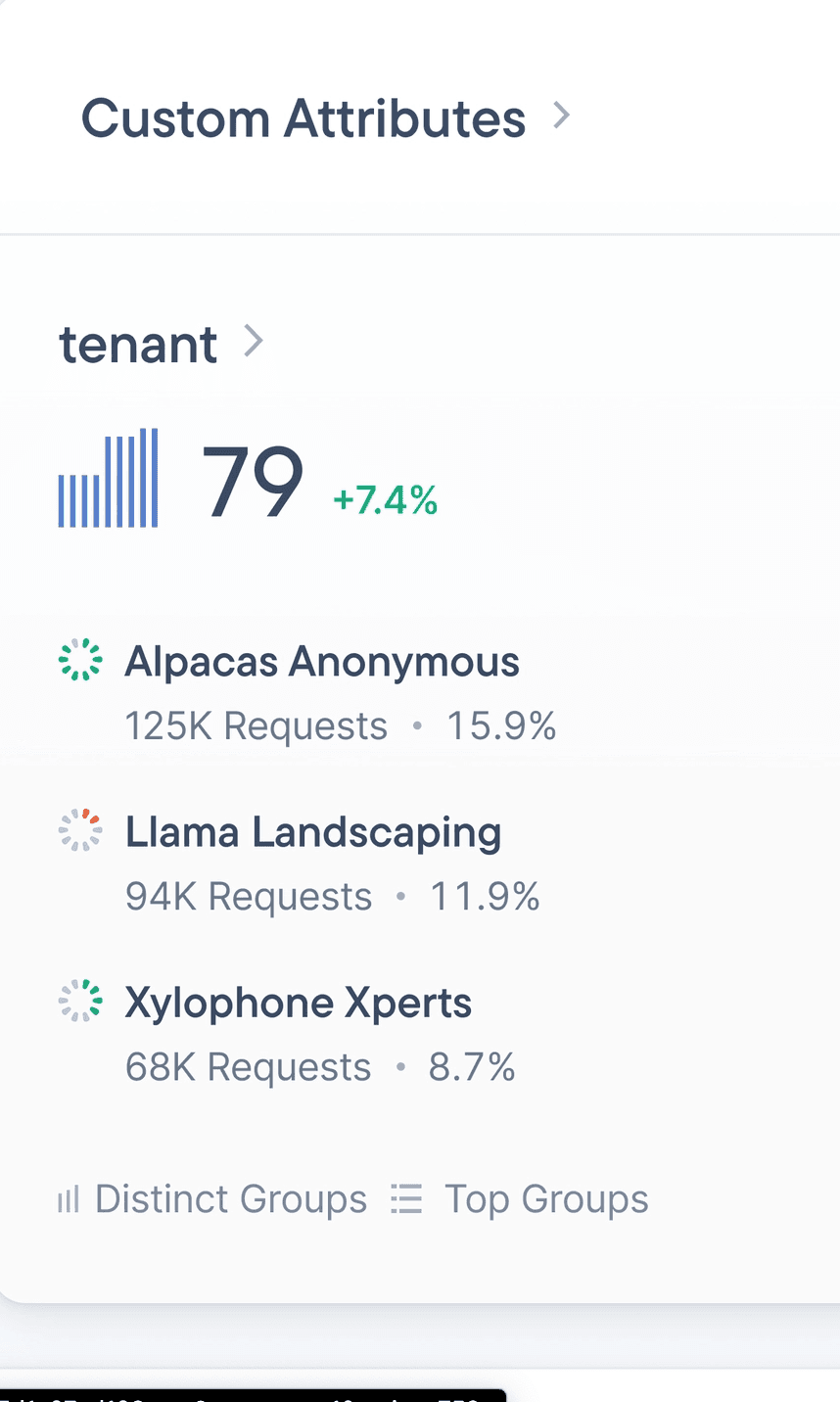The width and height of the screenshot is (840, 1402).
Task: Select the 125K Requests stat line
Action: (341, 726)
